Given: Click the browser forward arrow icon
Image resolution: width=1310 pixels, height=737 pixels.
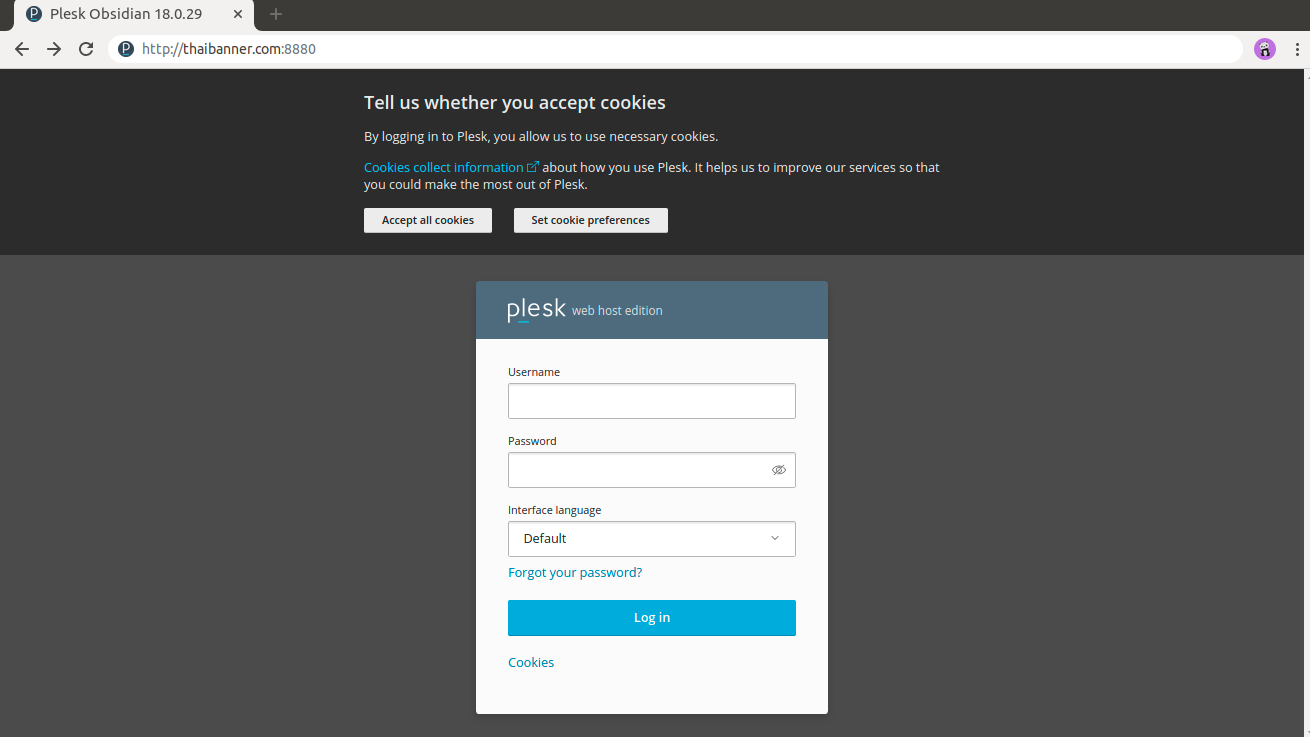Looking at the screenshot, I should point(54,49).
